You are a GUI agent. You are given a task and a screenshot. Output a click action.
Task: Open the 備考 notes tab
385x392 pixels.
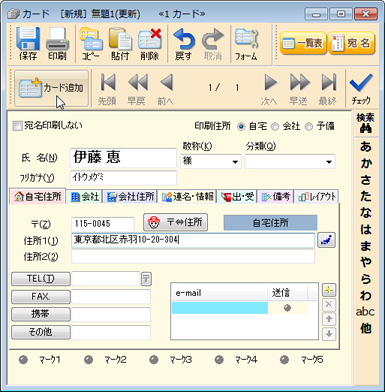(275, 197)
